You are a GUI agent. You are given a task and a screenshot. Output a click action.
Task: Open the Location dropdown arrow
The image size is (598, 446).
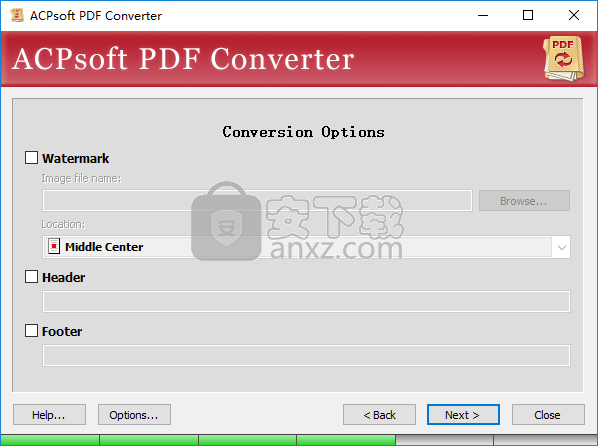tap(561, 247)
